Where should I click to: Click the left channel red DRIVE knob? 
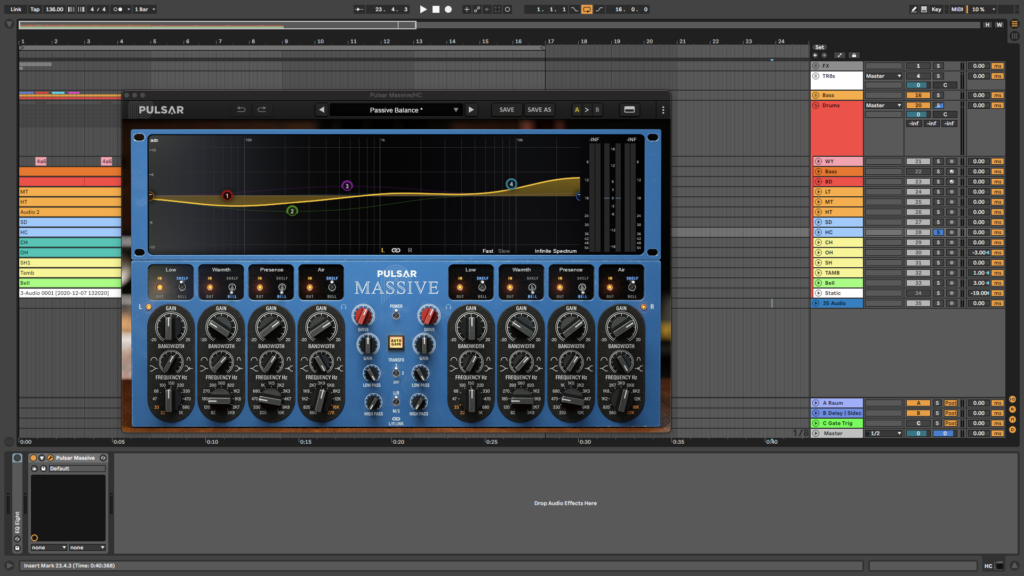pos(362,316)
